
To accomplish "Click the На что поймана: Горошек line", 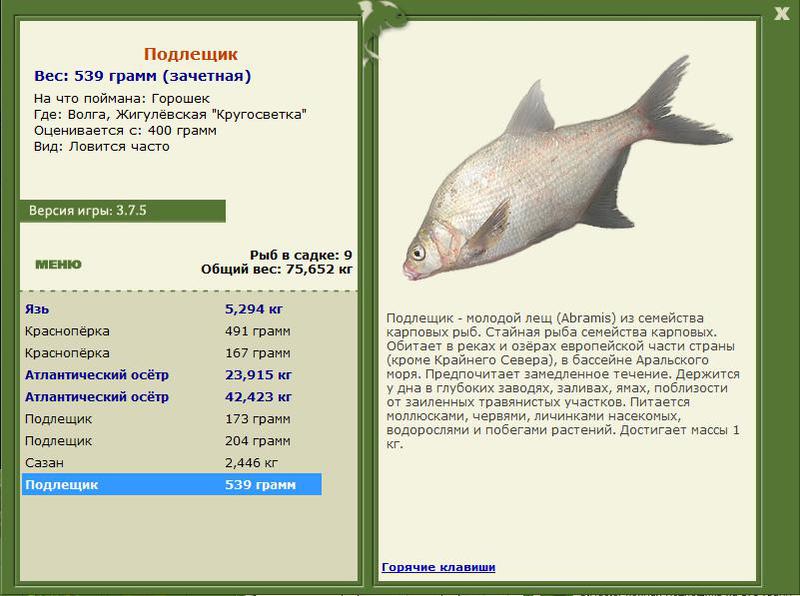I will (122, 98).
